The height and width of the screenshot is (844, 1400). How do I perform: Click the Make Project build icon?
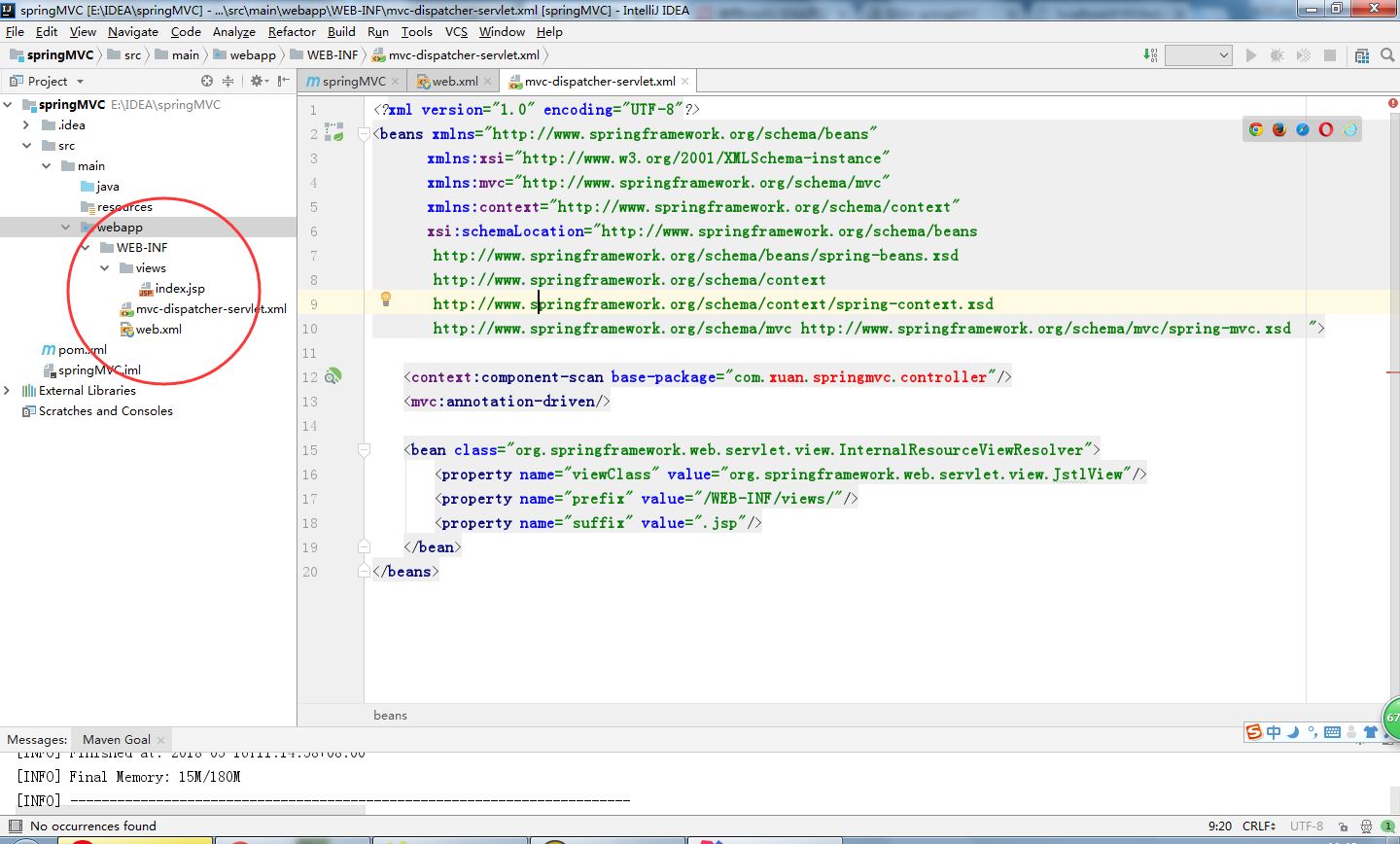point(1150,55)
